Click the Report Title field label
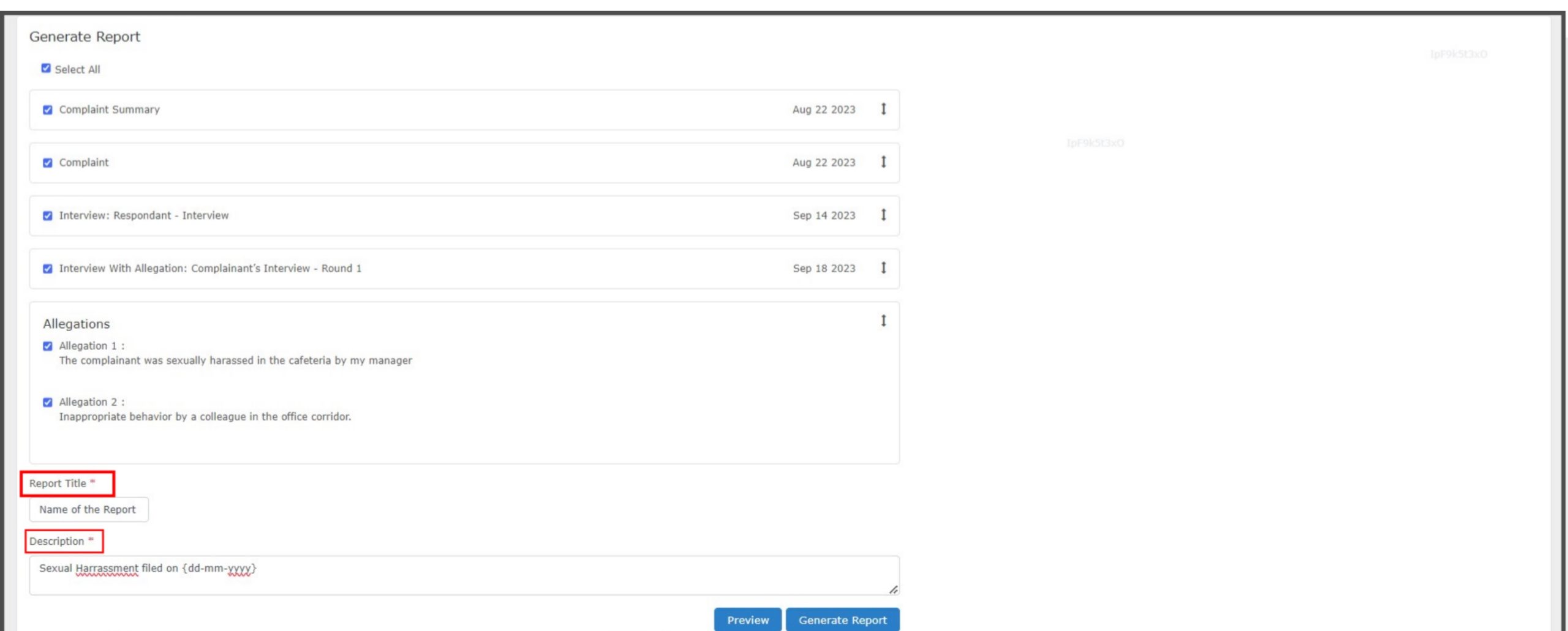The height and width of the screenshot is (631, 1568). pyautogui.click(x=62, y=484)
